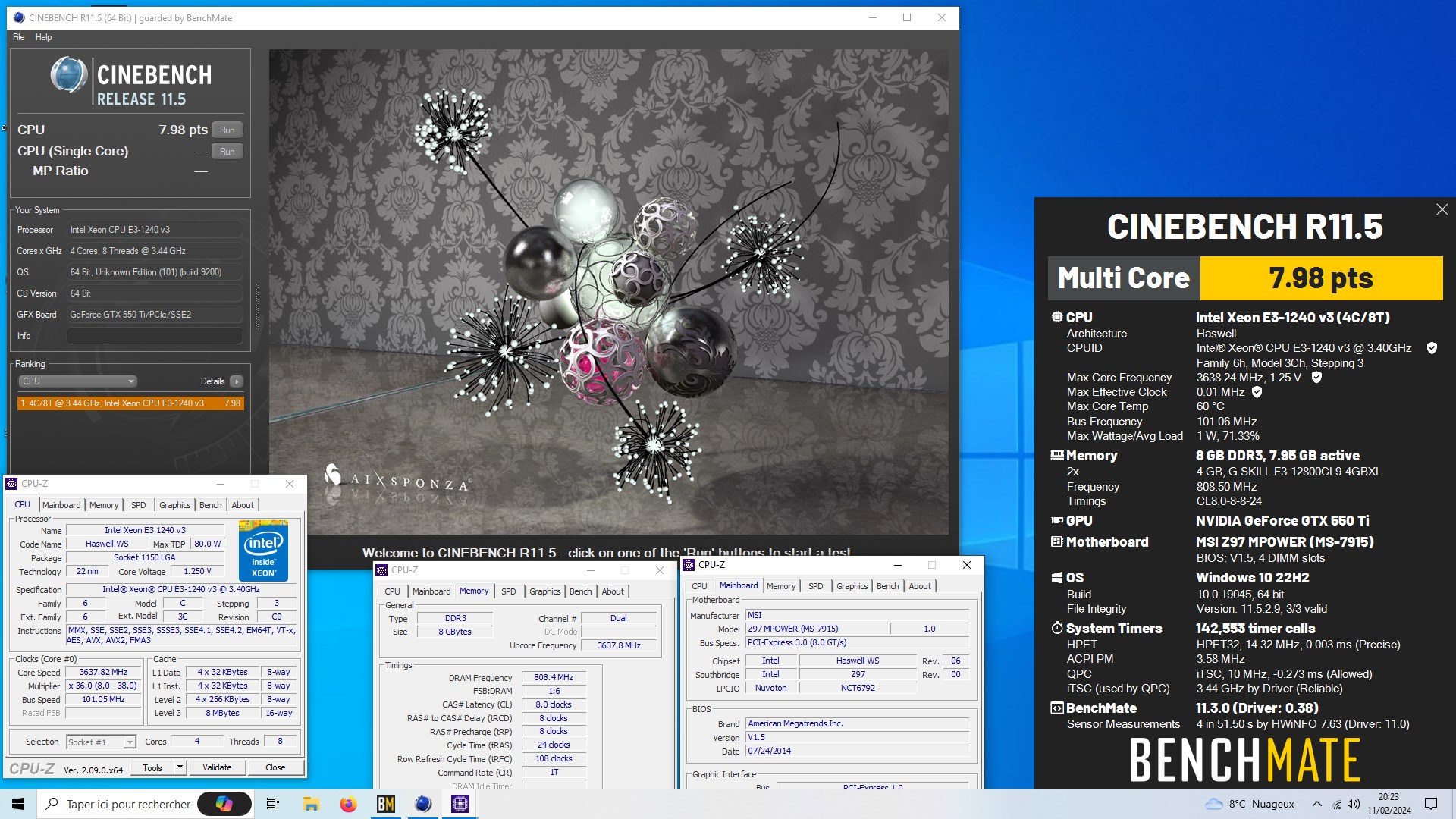Open the Socket #1 selection dropdown
Image resolution: width=1456 pixels, height=819 pixels.
101,742
